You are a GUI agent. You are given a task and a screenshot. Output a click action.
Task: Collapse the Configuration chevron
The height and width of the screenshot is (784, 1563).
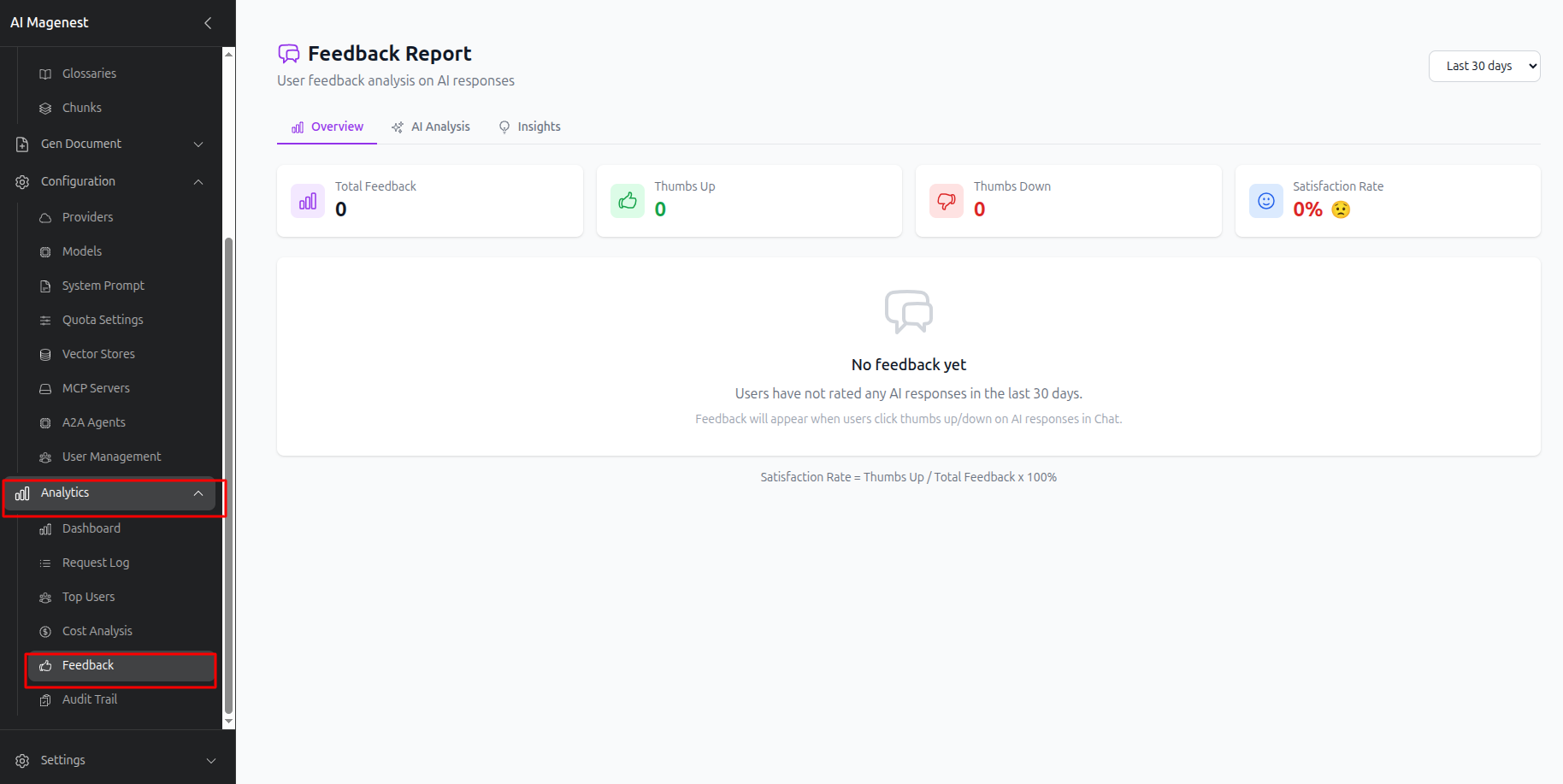[198, 182]
